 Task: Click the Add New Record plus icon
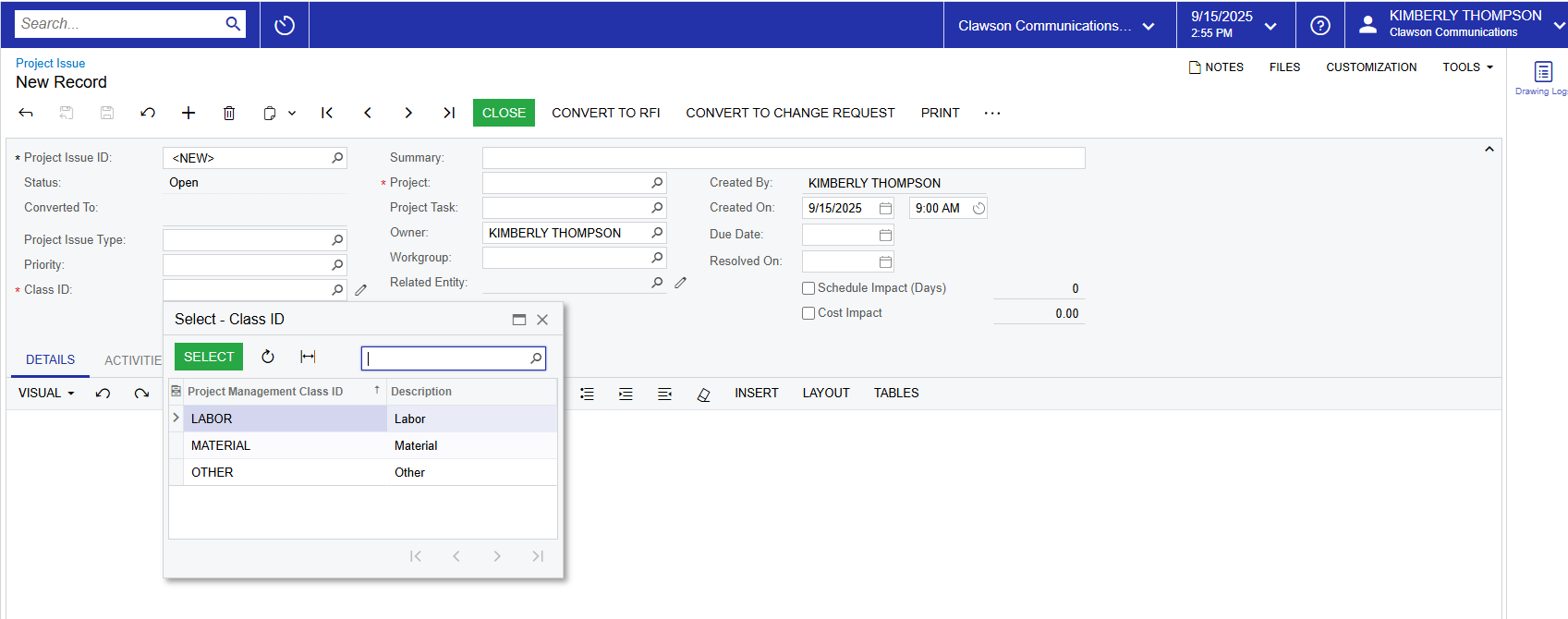tap(188, 113)
